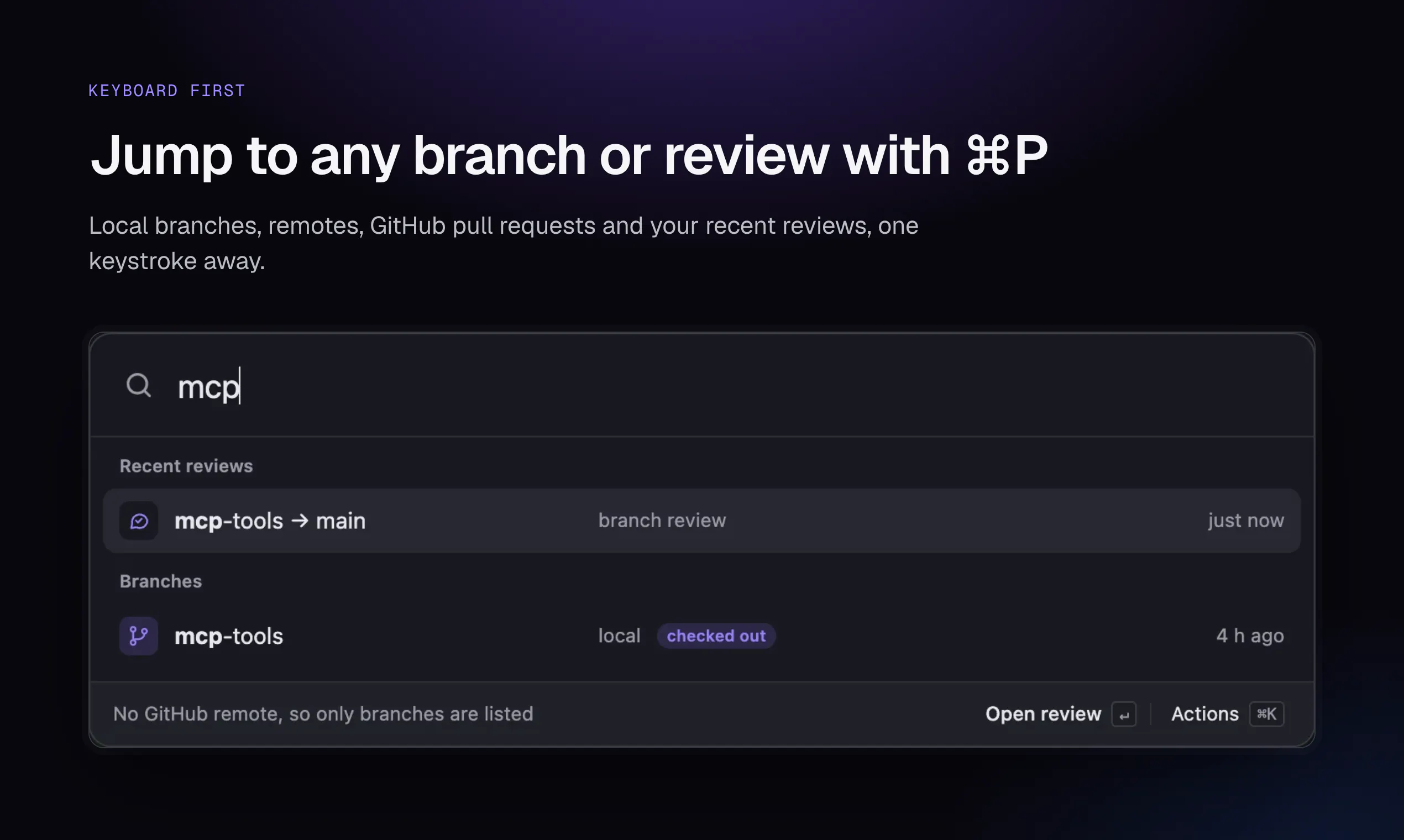Click the local label on mcp-tools row
Viewport: 1404px width, 840px height.
tap(619, 636)
